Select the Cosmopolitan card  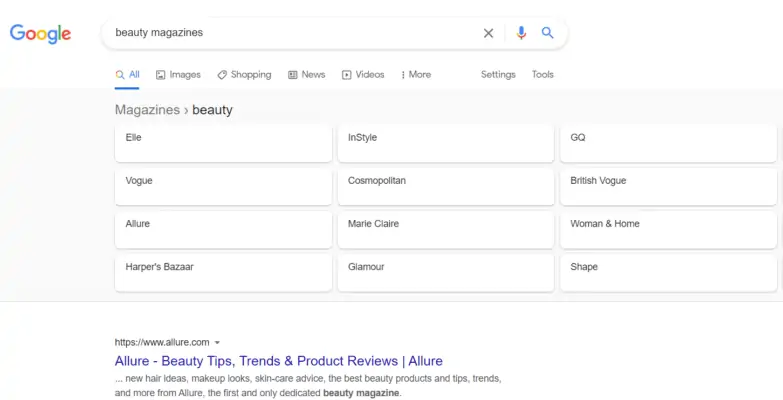pos(446,187)
